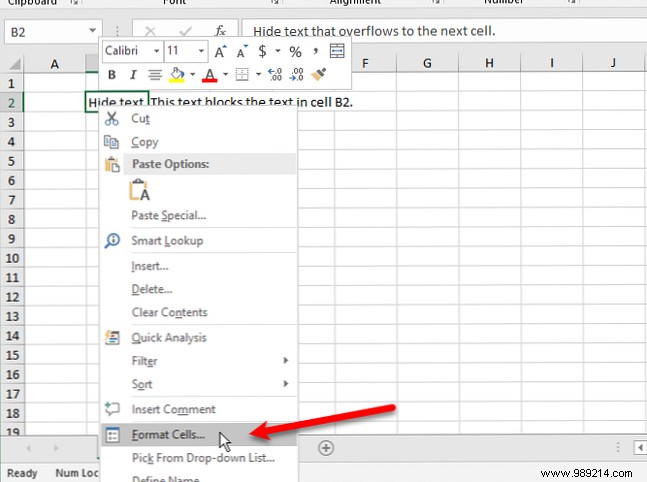Click Merge and Center icon in mini toolbar

pyautogui.click(x=337, y=51)
